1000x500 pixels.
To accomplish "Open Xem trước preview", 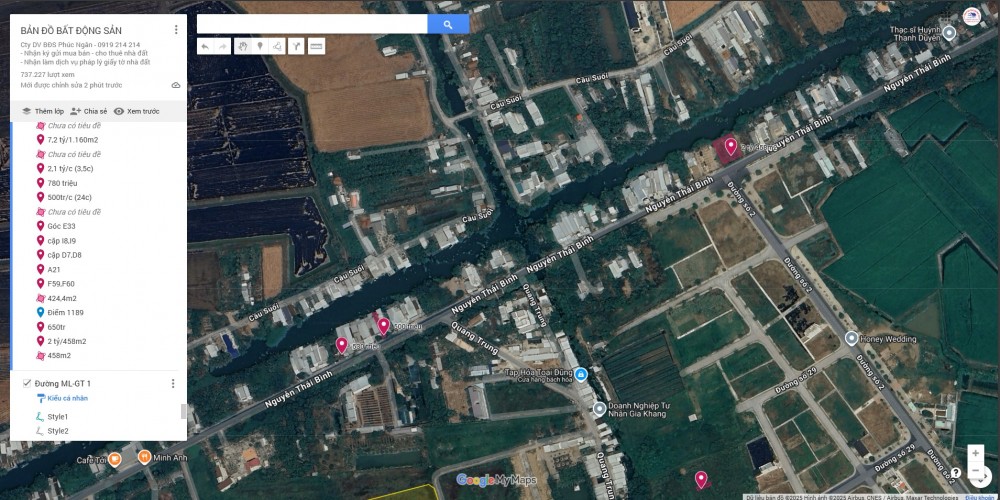I will tap(137, 111).
